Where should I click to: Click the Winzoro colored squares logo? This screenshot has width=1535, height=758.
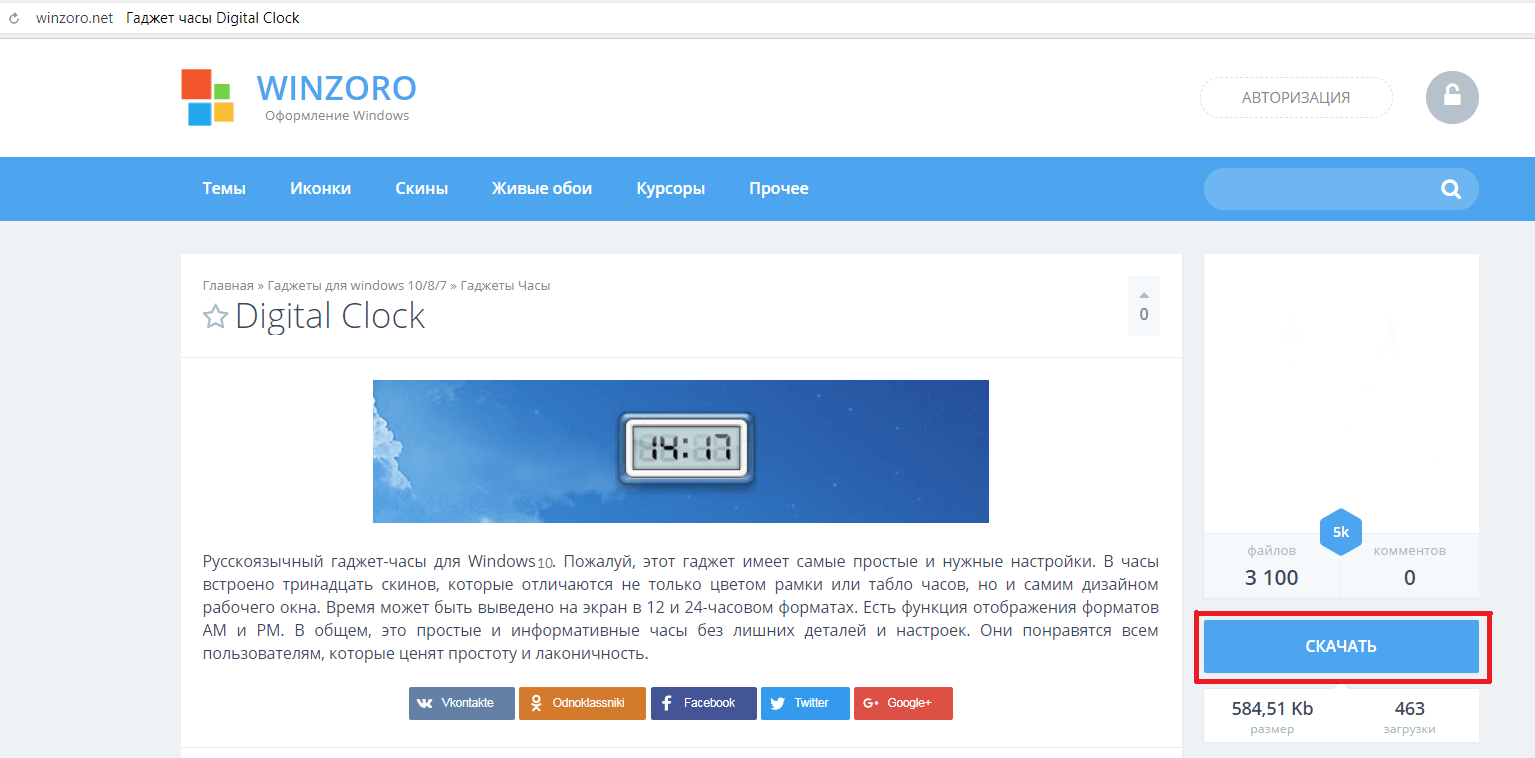click(x=207, y=97)
